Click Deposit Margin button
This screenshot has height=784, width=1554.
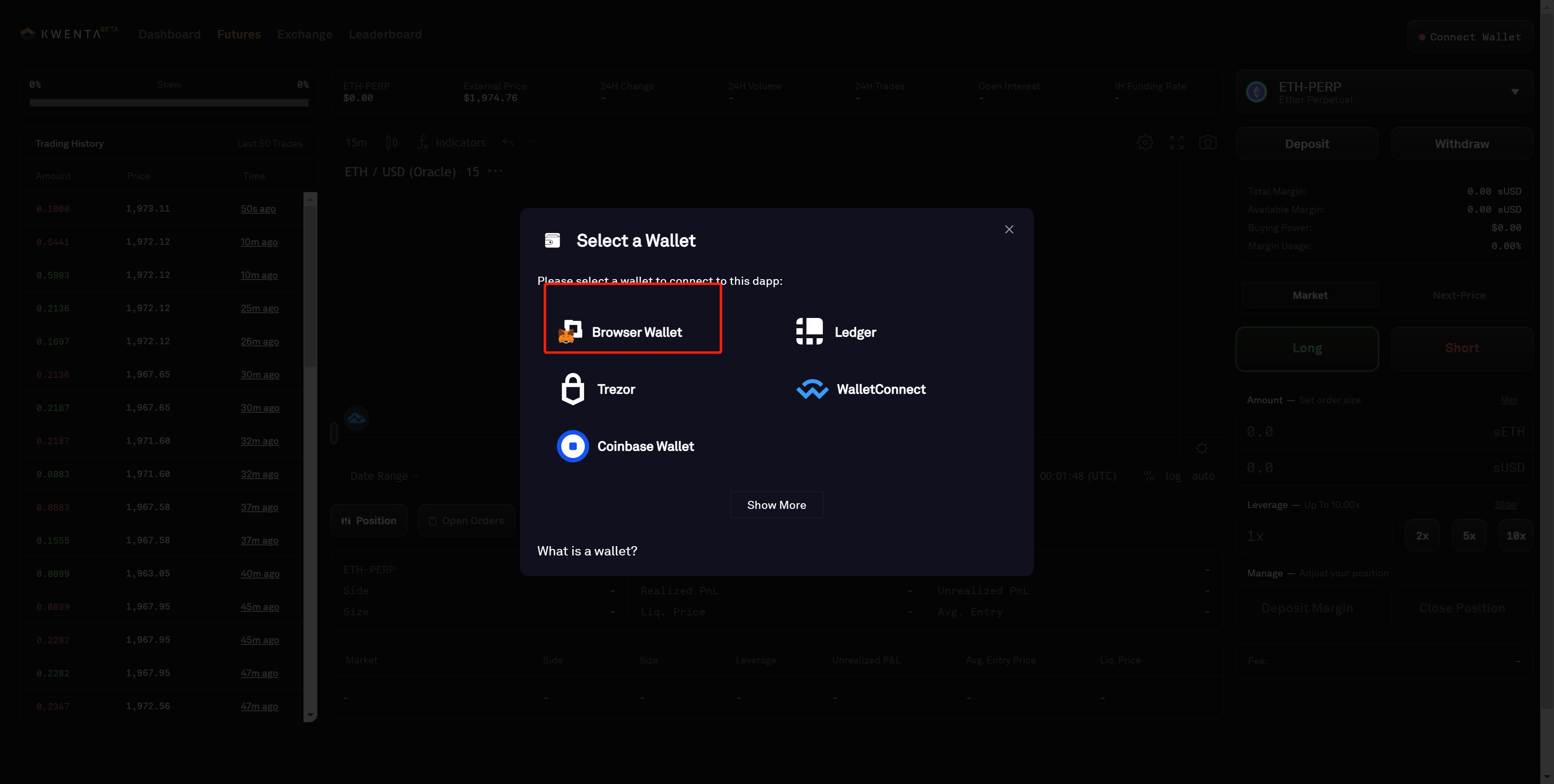(1307, 608)
